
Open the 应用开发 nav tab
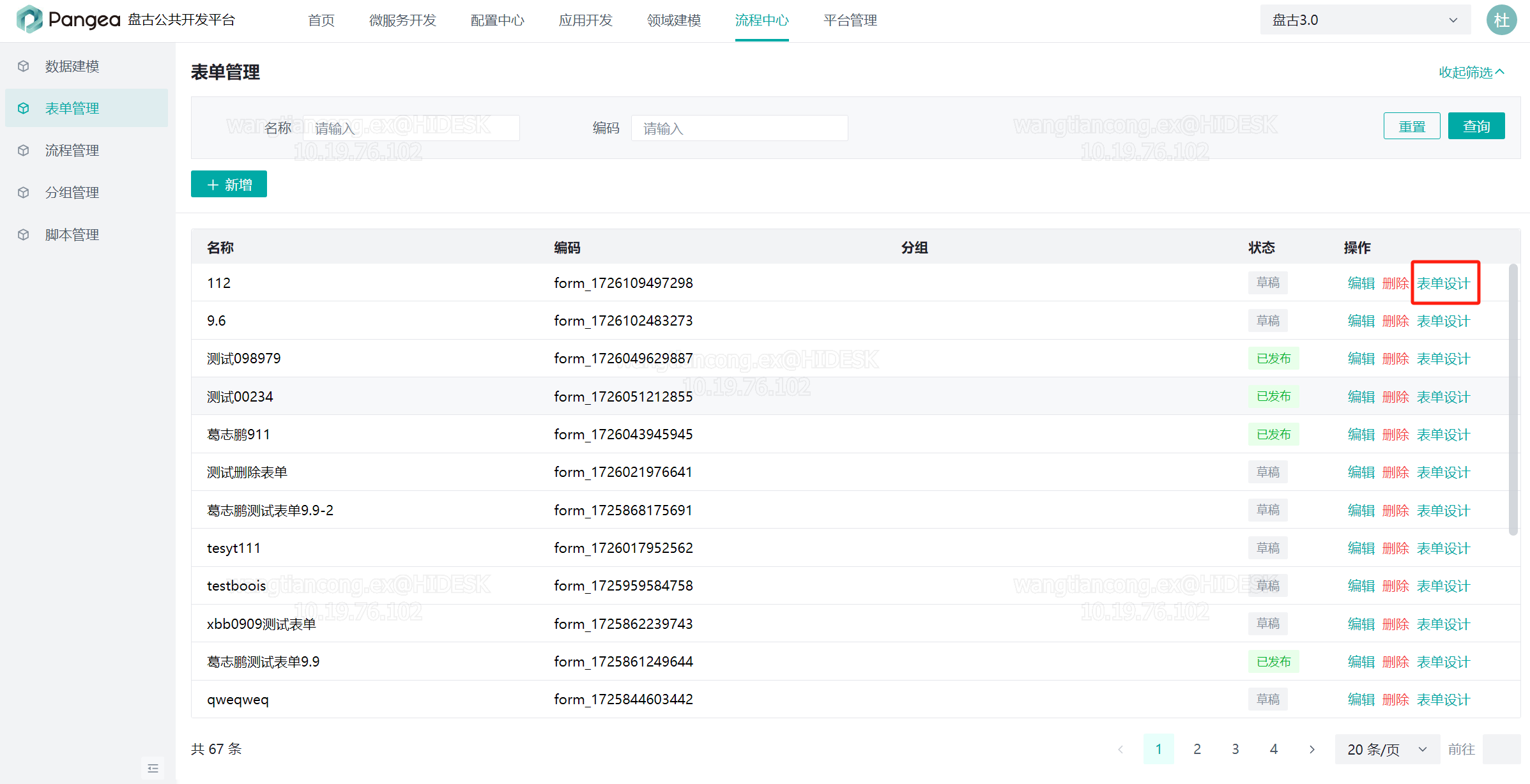click(585, 20)
